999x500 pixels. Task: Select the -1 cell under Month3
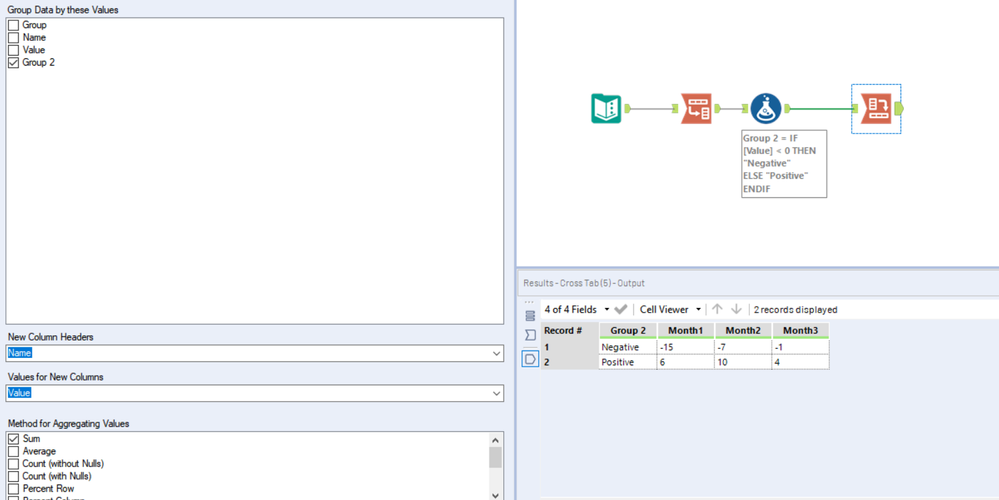click(801, 347)
